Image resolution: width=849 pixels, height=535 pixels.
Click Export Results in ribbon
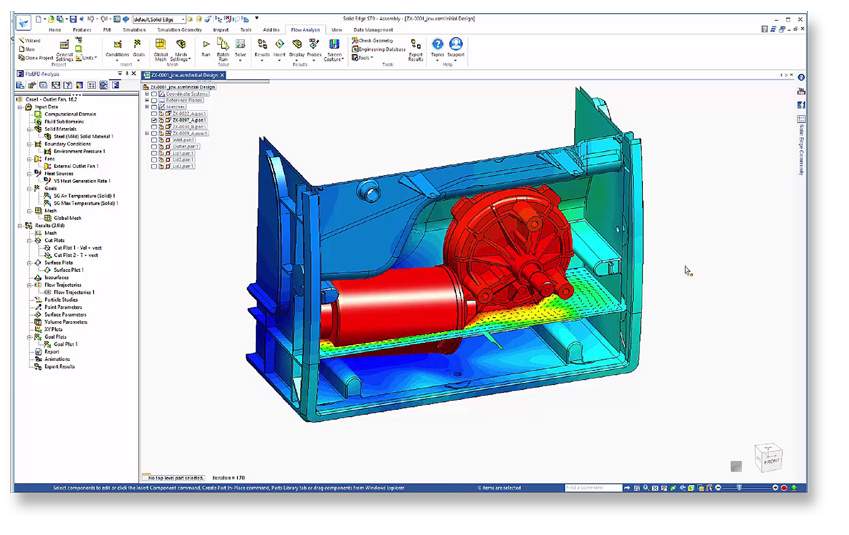(x=416, y=49)
